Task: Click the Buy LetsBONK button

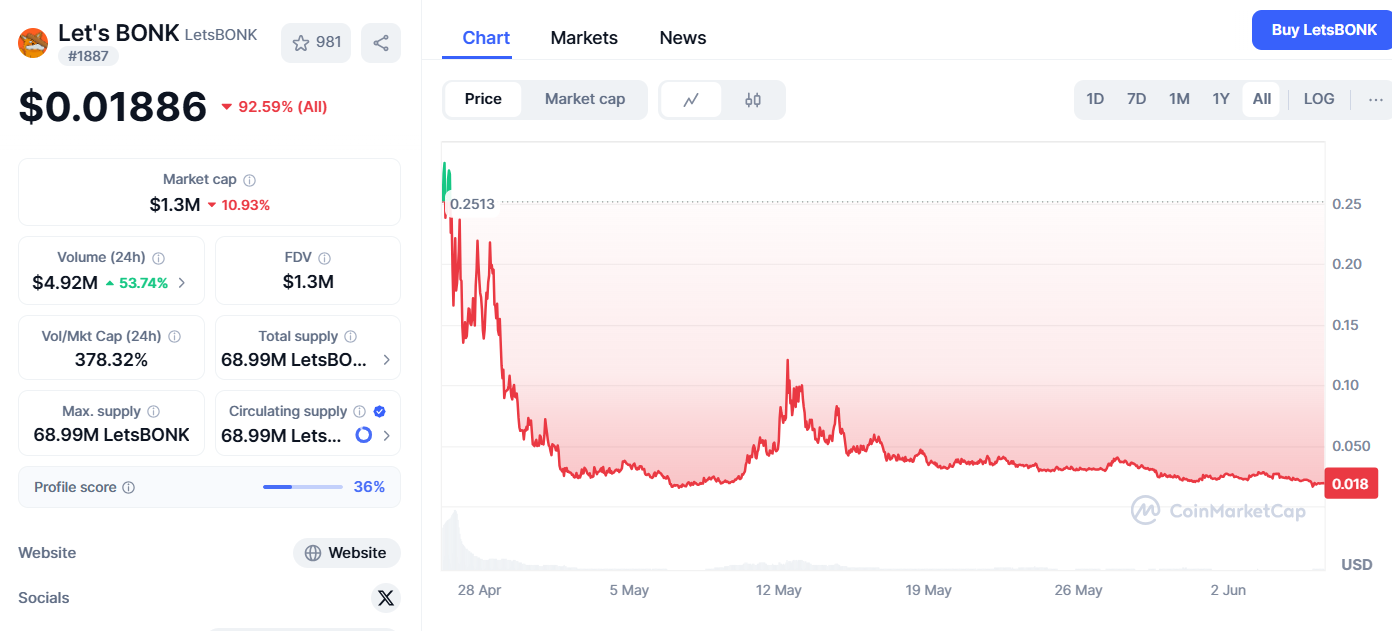Action: coord(1324,30)
